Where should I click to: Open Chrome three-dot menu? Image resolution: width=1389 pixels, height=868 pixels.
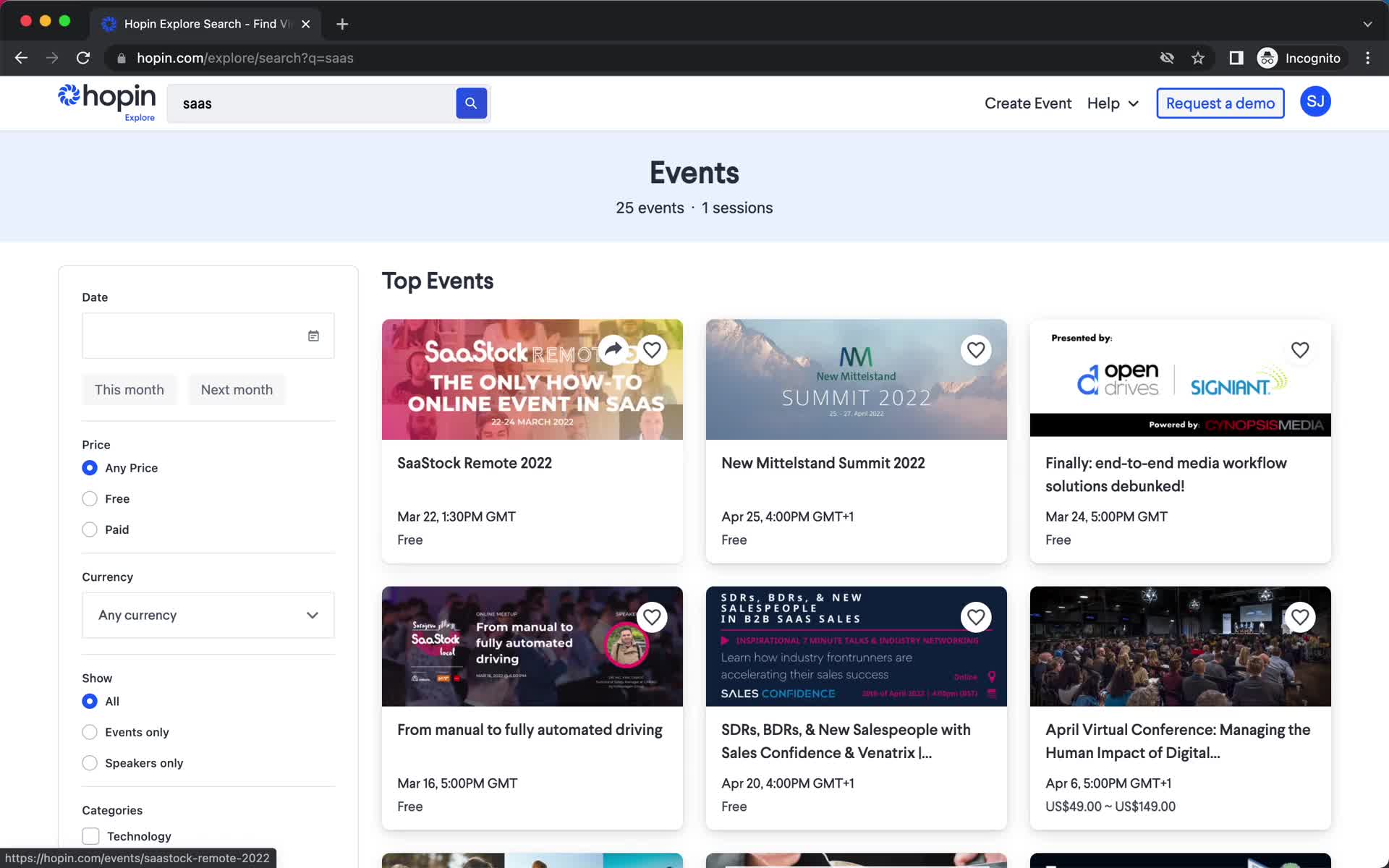pyautogui.click(x=1367, y=58)
